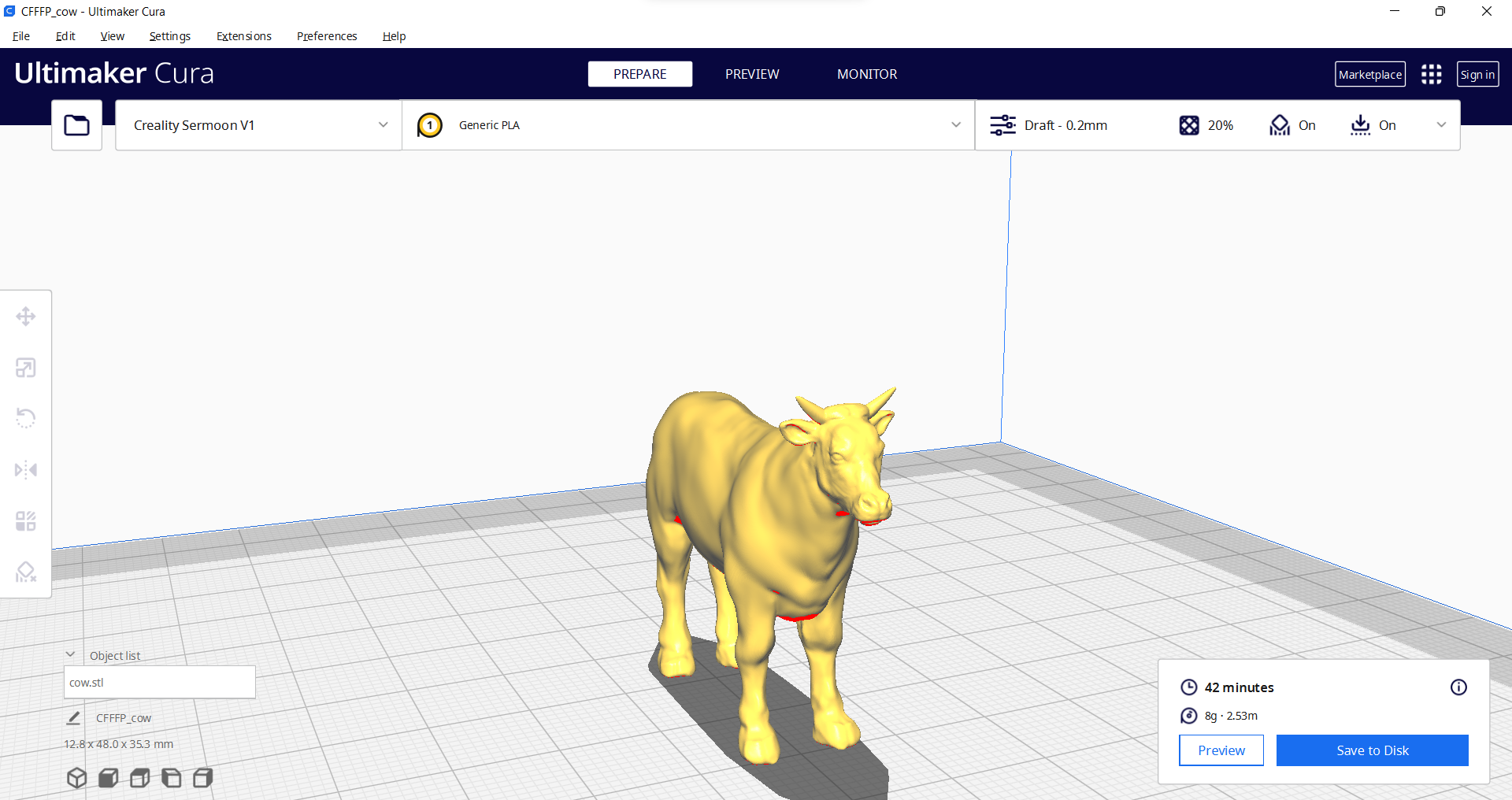Select the Scale tool

tap(26, 367)
